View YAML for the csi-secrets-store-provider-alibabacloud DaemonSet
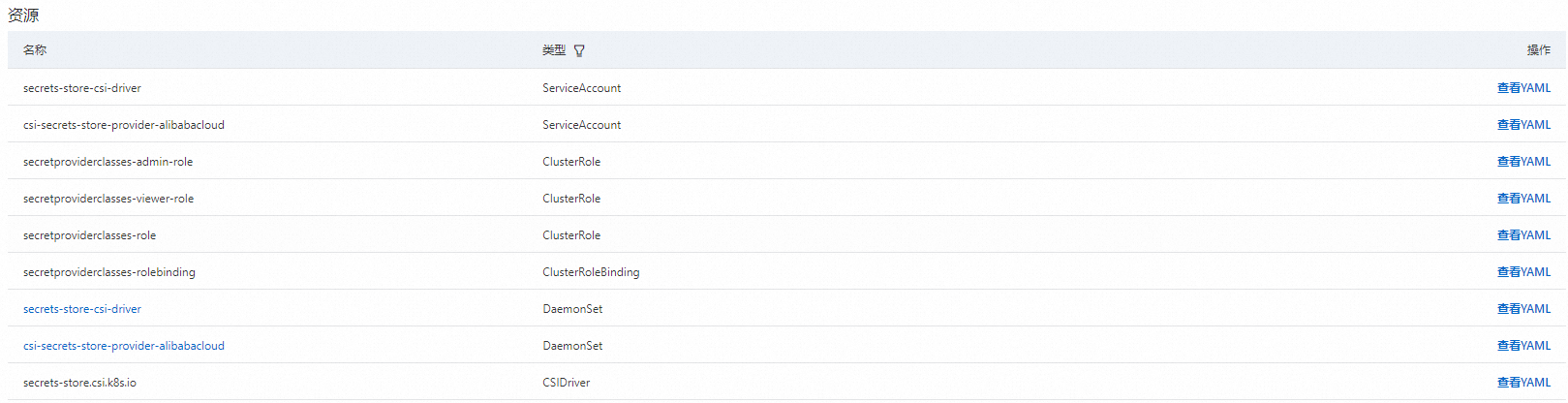This screenshot has height=403, width=1568. point(1523,346)
